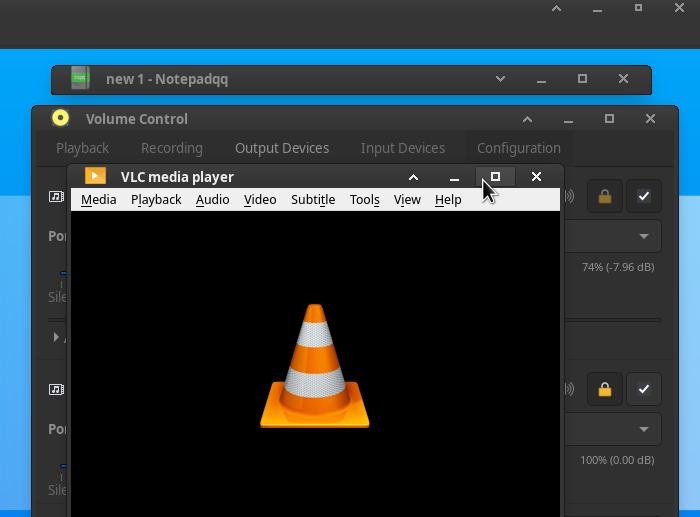Shade the VLC media player window

coord(413,177)
